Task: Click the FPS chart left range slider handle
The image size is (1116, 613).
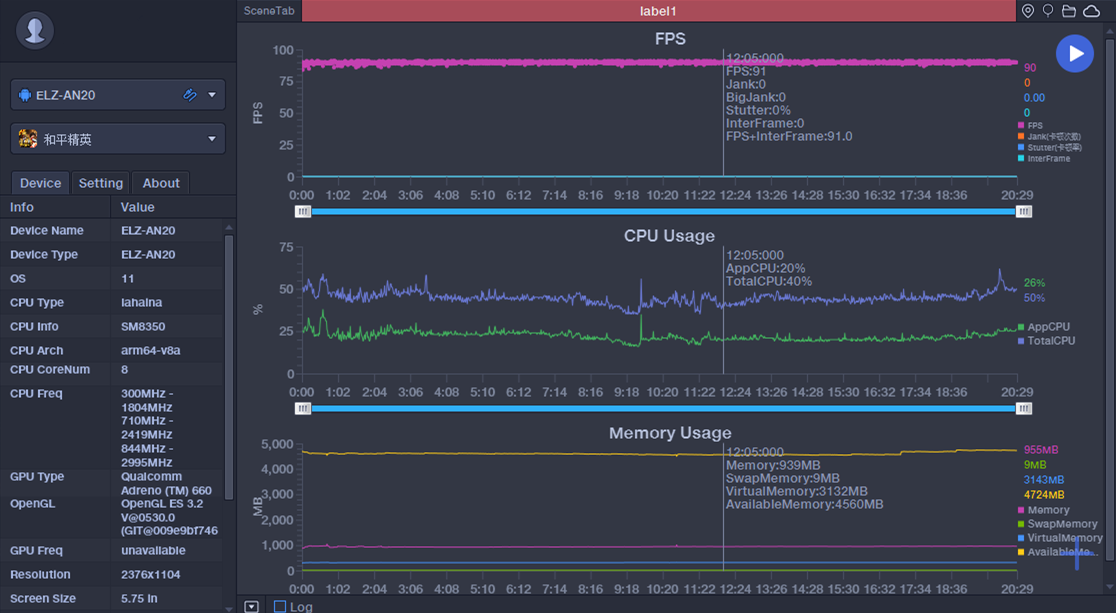Action: tap(303, 211)
